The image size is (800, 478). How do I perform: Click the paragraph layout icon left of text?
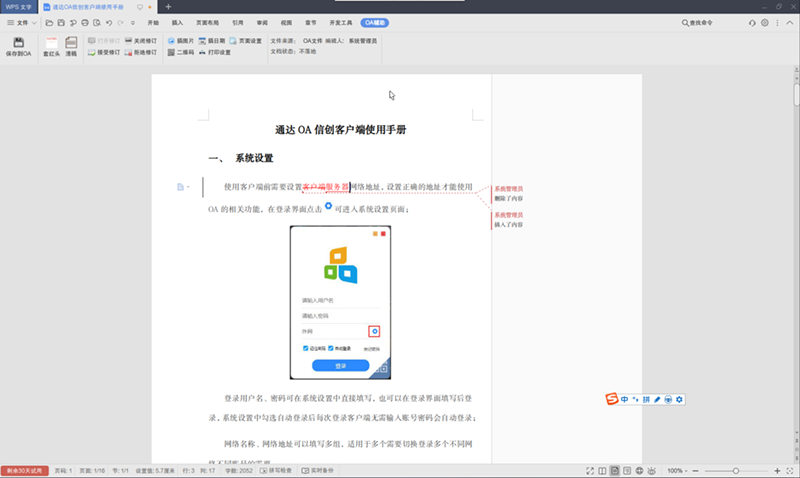(180, 187)
